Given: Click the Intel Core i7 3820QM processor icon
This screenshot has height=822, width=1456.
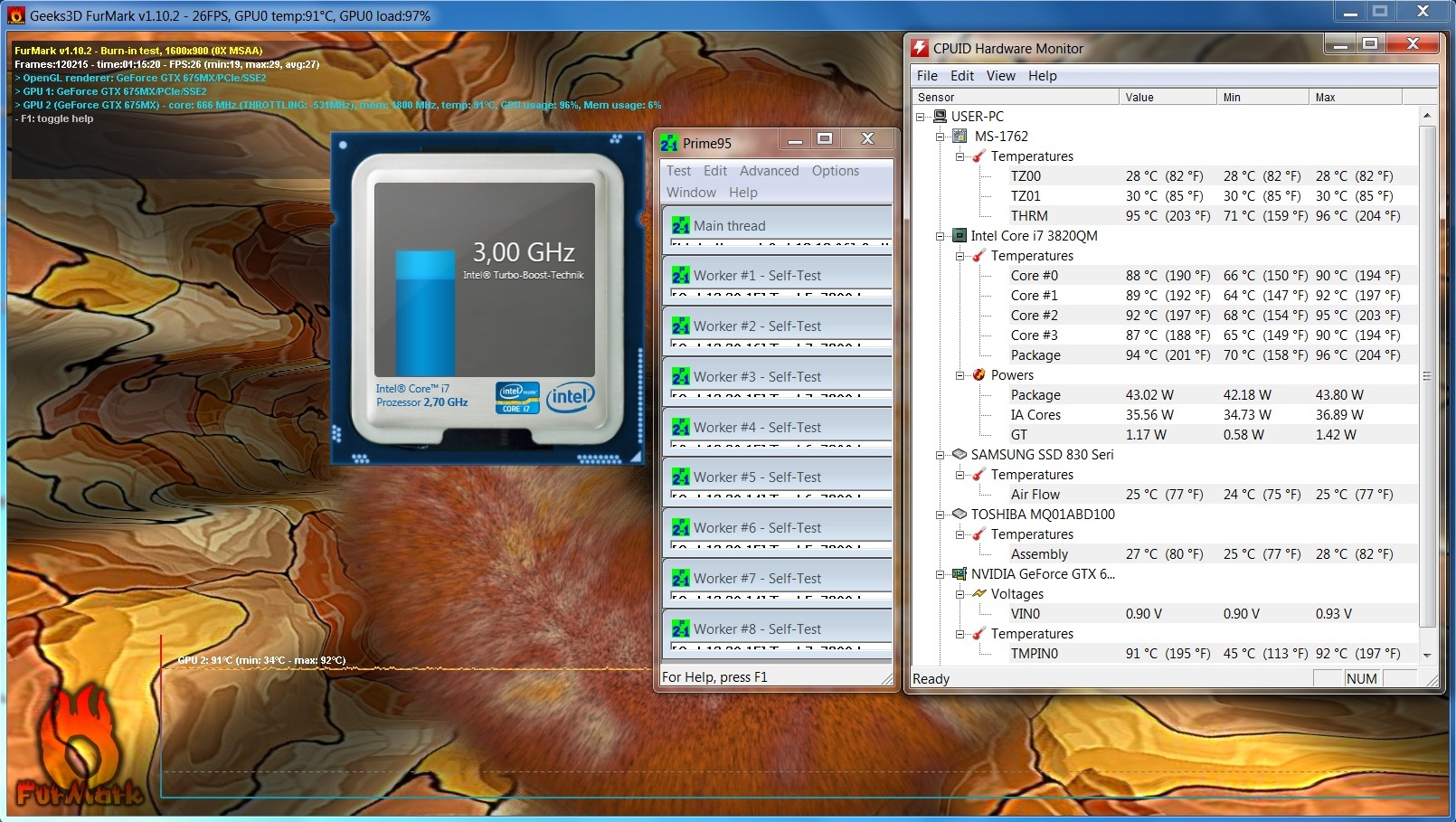Looking at the screenshot, I should [x=960, y=235].
